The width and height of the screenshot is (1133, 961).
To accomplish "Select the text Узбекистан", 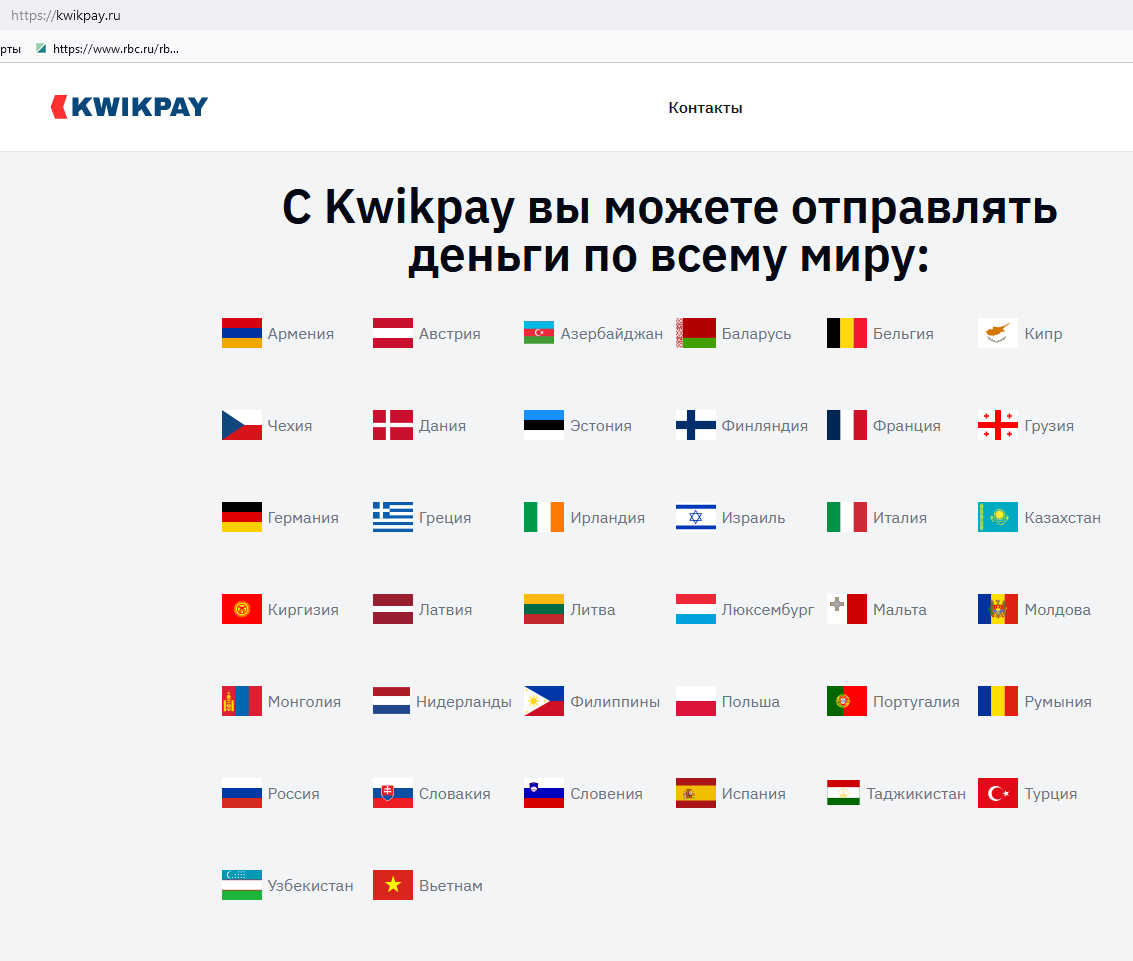I will pyautogui.click(x=310, y=886).
